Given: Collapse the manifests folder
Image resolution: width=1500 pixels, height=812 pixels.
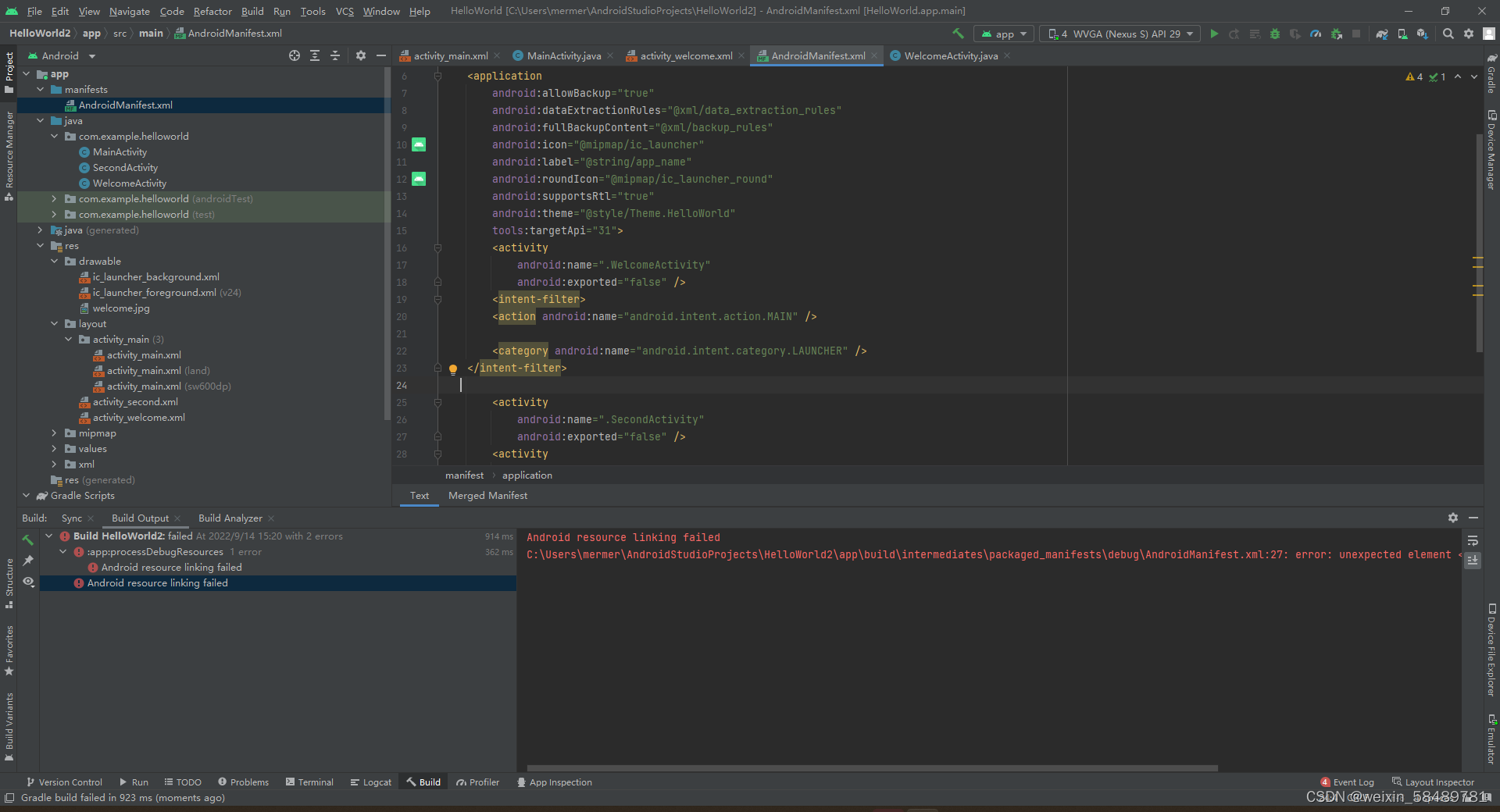Looking at the screenshot, I should (41, 90).
